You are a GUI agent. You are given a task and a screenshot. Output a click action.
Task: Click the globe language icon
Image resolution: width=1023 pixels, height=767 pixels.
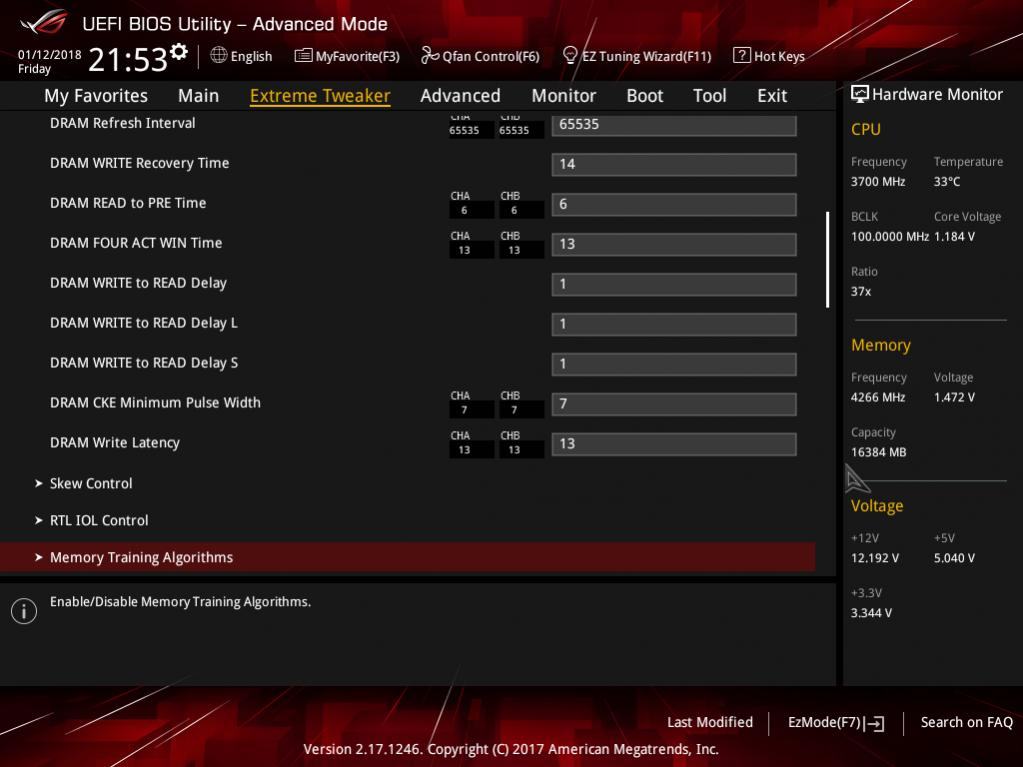(219, 55)
